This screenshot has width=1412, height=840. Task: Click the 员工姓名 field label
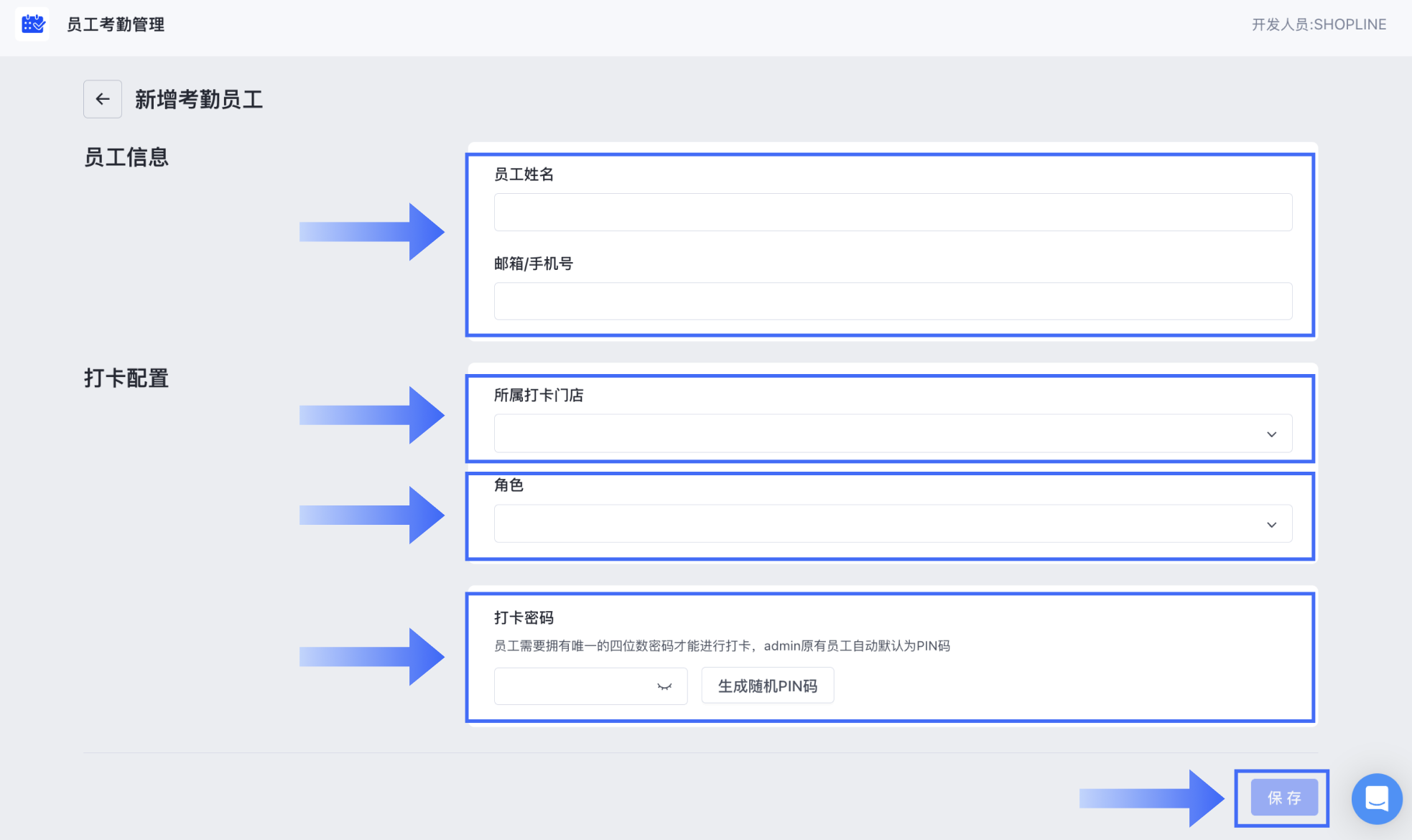click(524, 174)
